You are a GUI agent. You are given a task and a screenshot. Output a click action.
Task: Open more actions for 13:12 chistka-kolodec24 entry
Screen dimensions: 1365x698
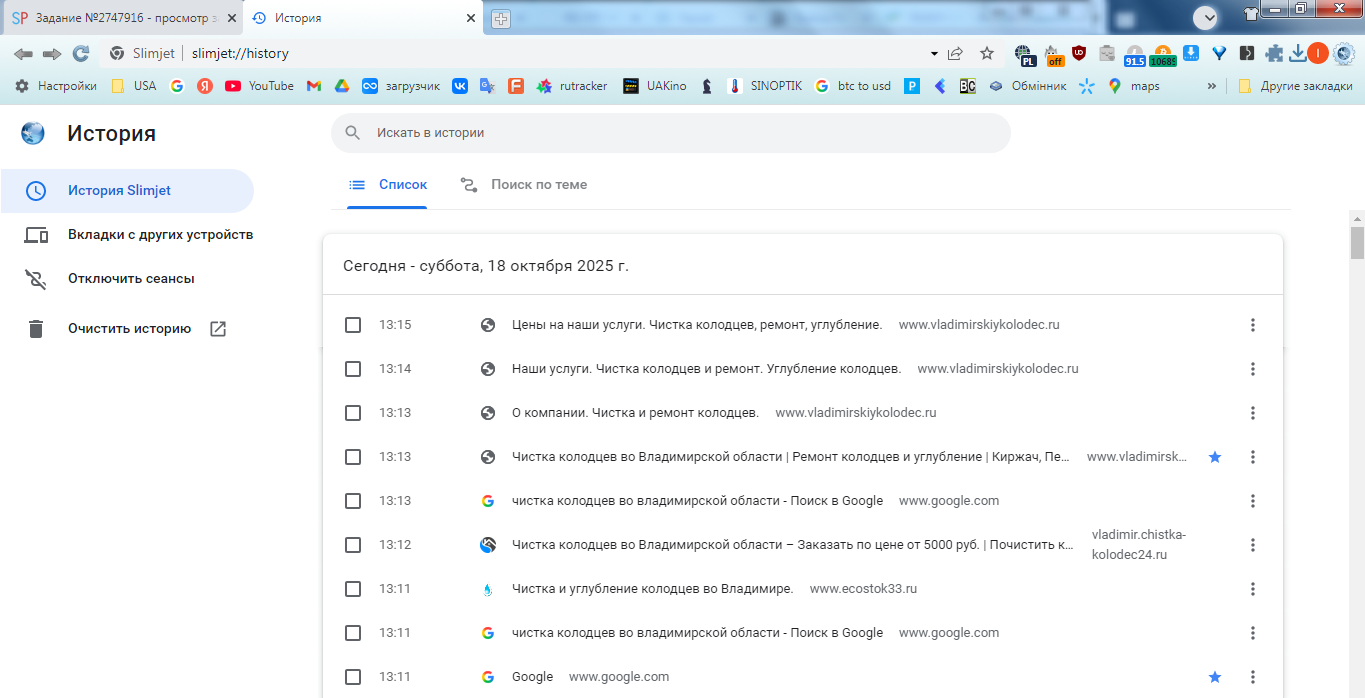(1252, 545)
